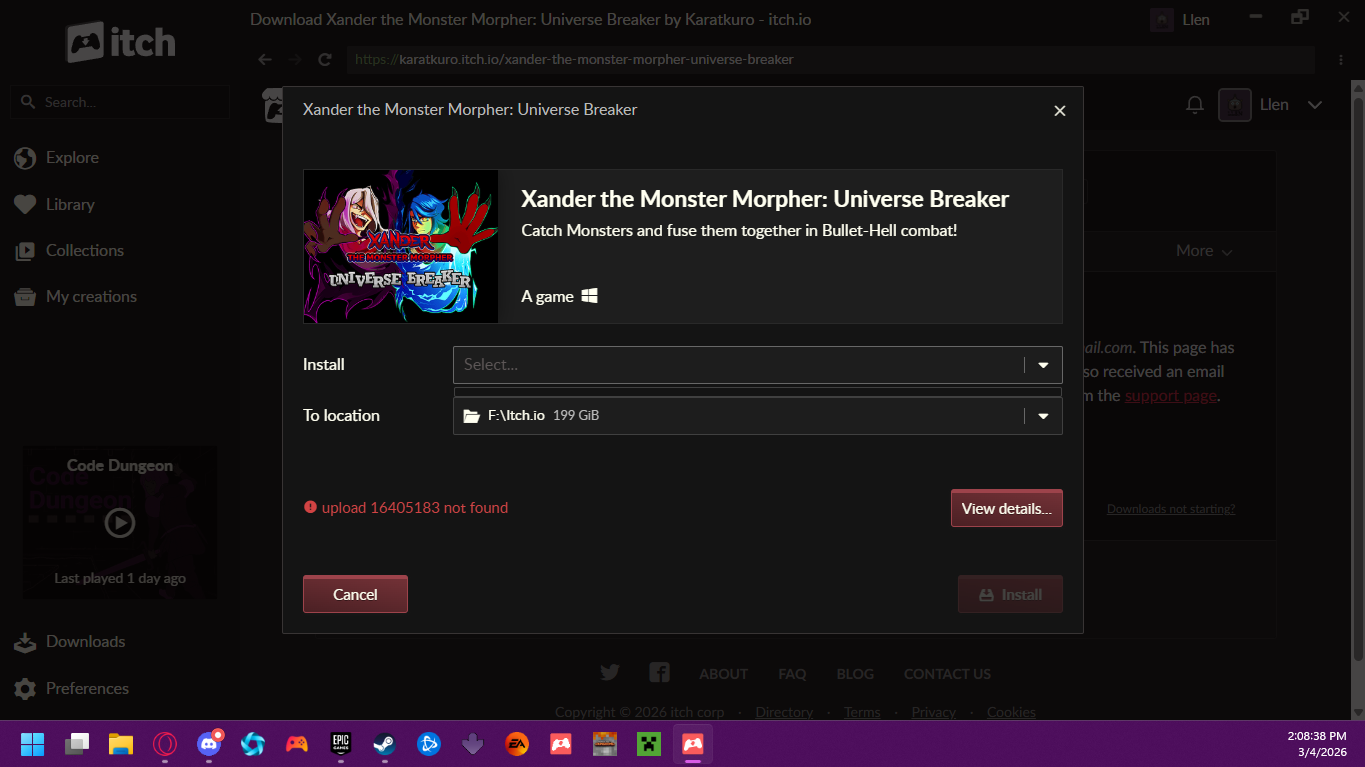Image resolution: width=1365 pixels, height=767 pixels.
Task: Click the Llen profile in the title bar
Action: (1180, 19)
